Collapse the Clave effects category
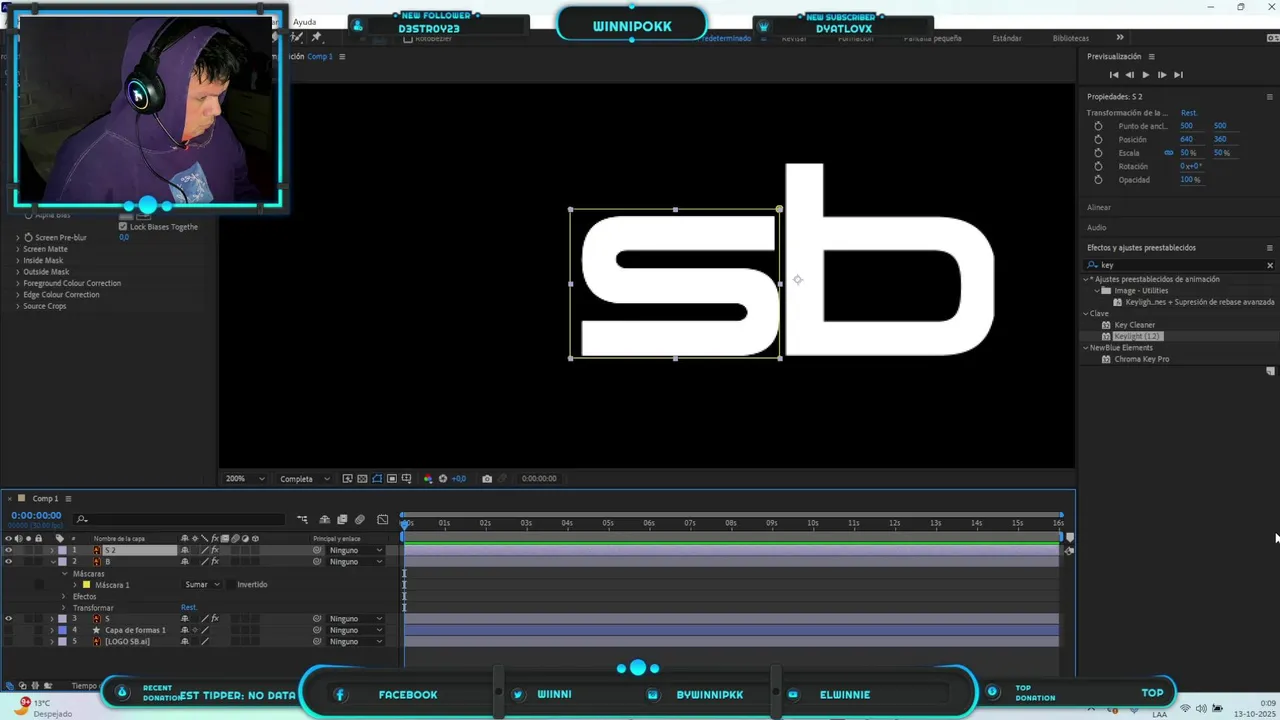The width and height of the screenshot is (1280, 720). point(1086,314)
